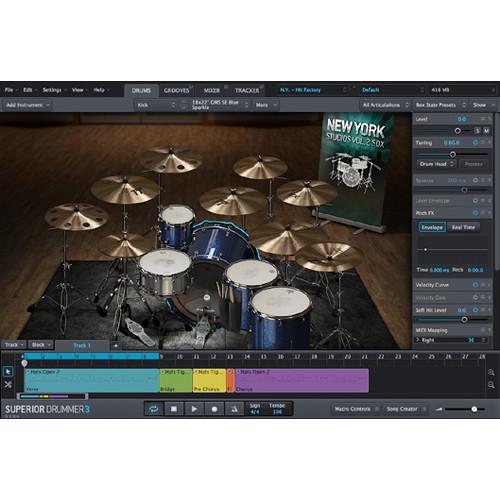Select the DRUMS tab
The image size is (500, 500).
coord(141,90)
